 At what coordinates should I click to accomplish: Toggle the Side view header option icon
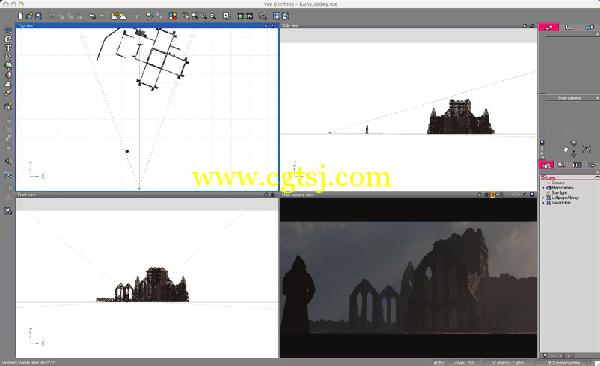click(x=525, y=26)
